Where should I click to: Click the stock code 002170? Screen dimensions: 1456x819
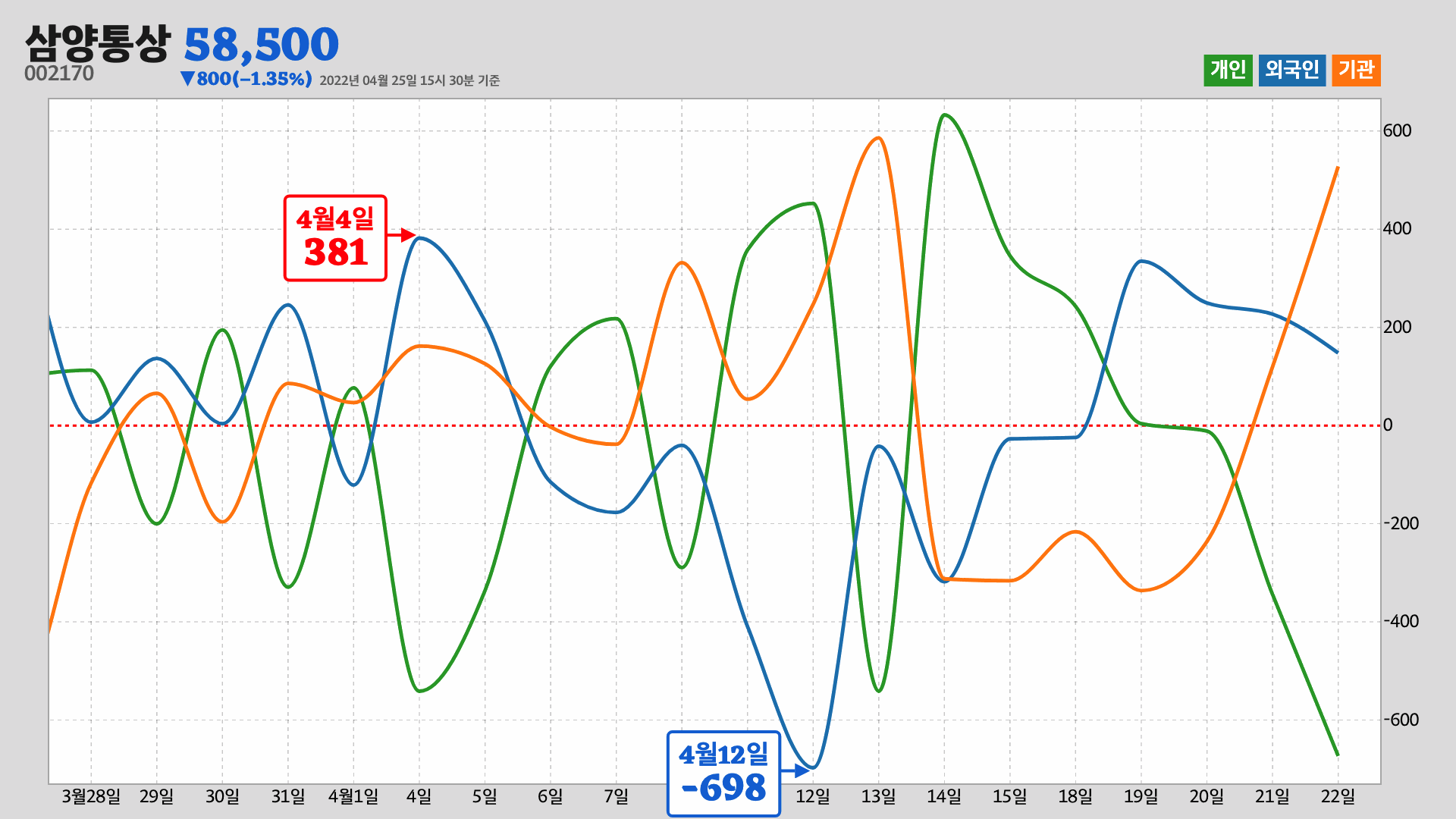[x=59, y=74]
